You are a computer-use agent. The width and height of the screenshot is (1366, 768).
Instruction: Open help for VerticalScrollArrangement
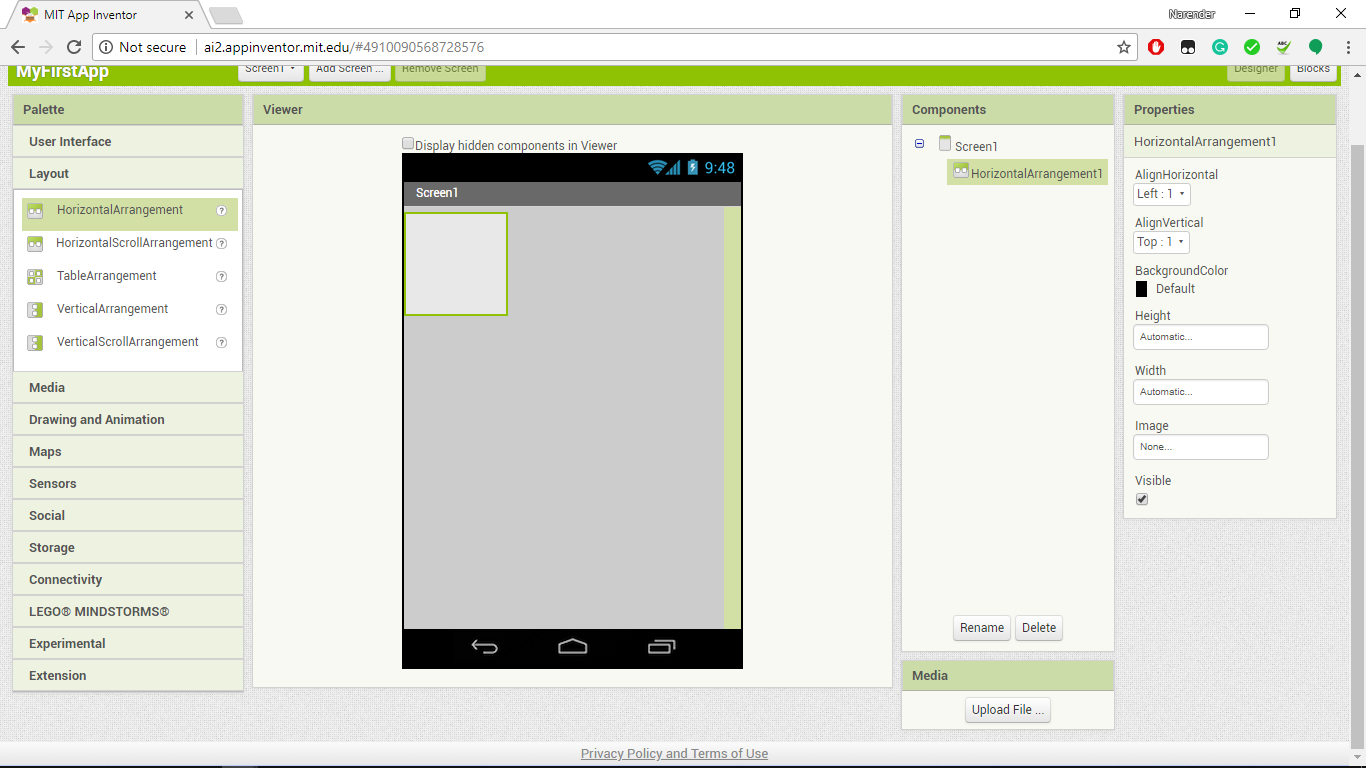tap(222, 342)
